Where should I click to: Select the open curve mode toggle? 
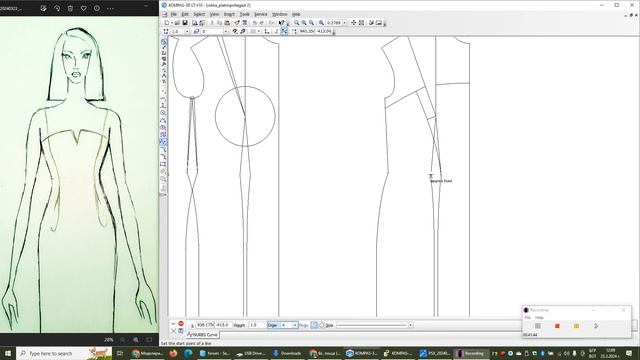pyautogui.click(x=313, y=325)
